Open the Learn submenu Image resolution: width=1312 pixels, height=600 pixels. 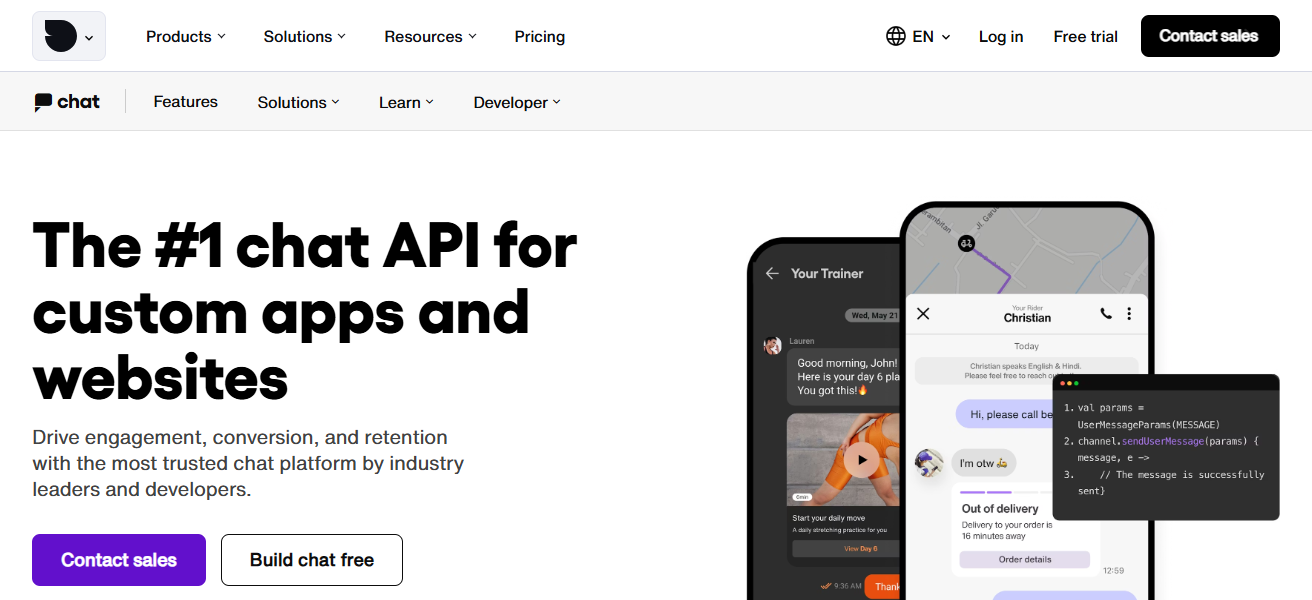click(x=406, y=102)
